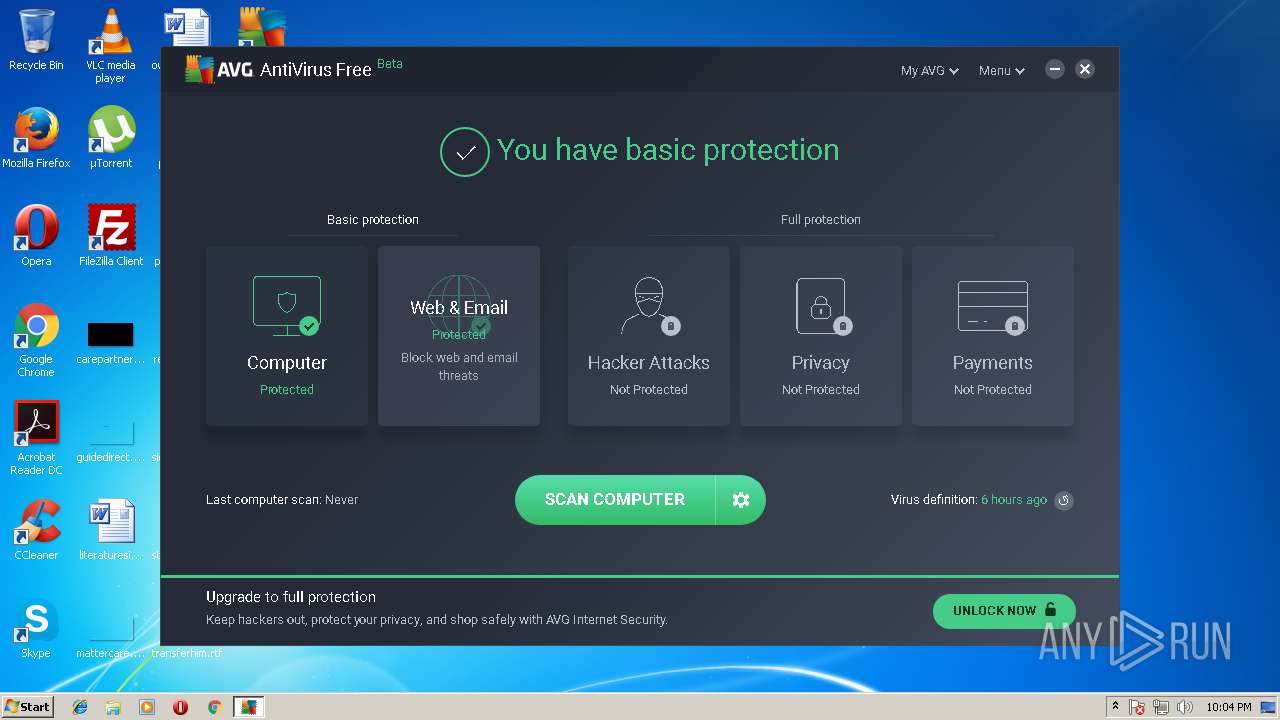Screen dimensions: 1280x720
Task: Click the UNLOCK NOW button
Action: pyautogui.click(x=1004, y=611)
